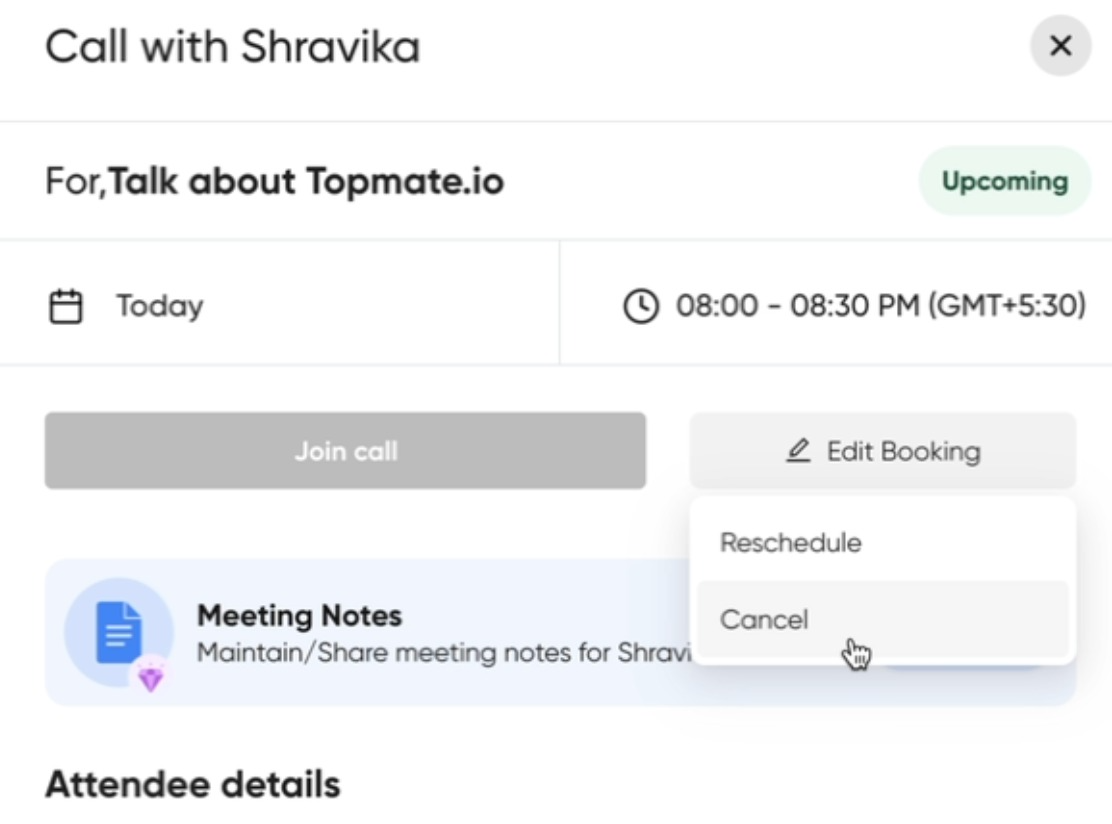1112x824 pixels.
Task: Click the Maintain/Share meeting notes description
Action: 443,652
